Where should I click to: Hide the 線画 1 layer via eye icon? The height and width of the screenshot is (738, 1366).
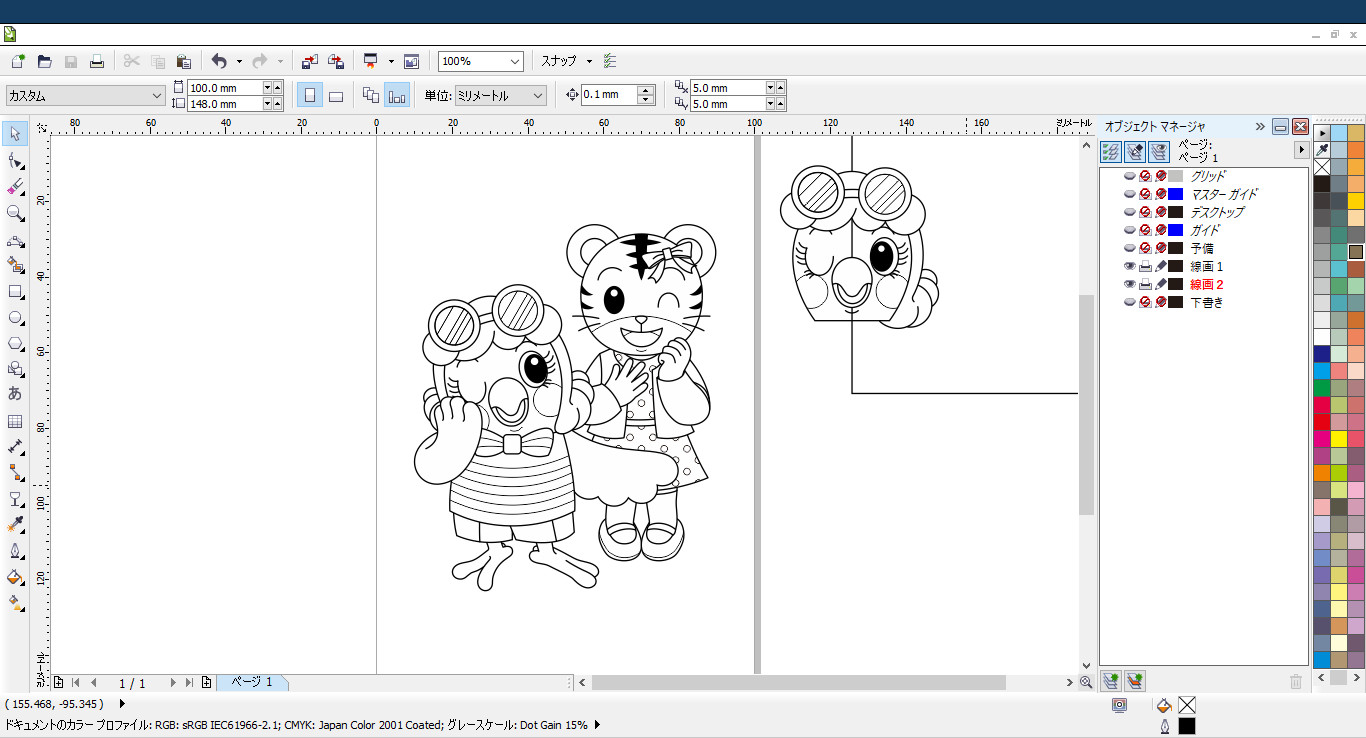coord(1130,267)
